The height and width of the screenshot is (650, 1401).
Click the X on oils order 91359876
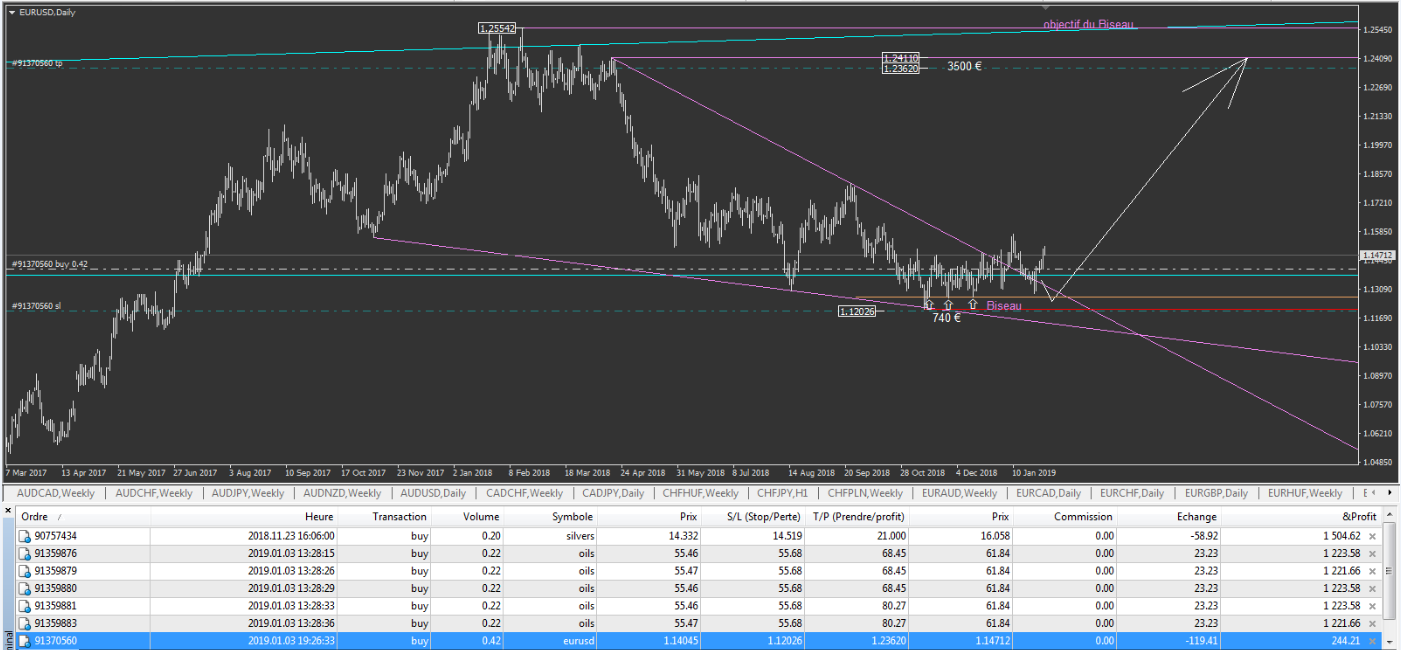click(x=1372, y=553)
